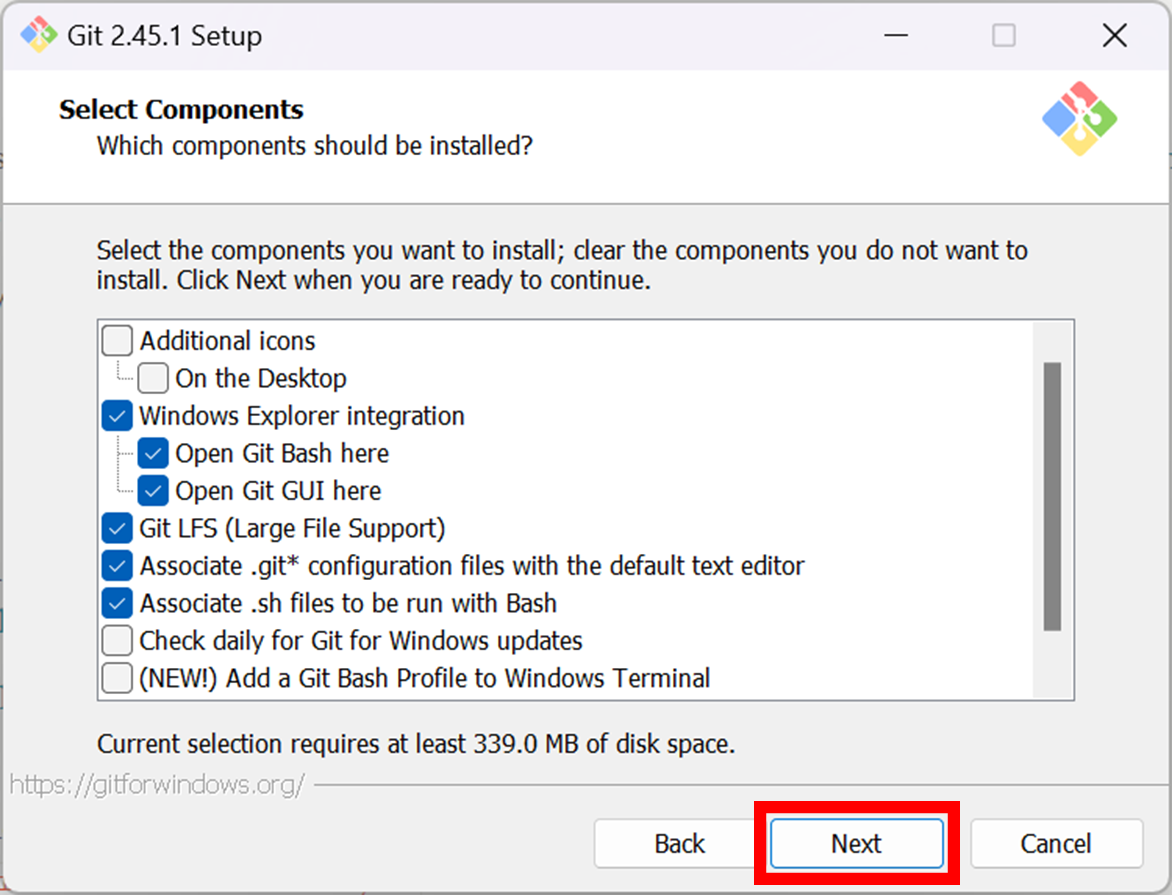
Task: Click the components list scrollbar thumb
Action: point(1052,496)
